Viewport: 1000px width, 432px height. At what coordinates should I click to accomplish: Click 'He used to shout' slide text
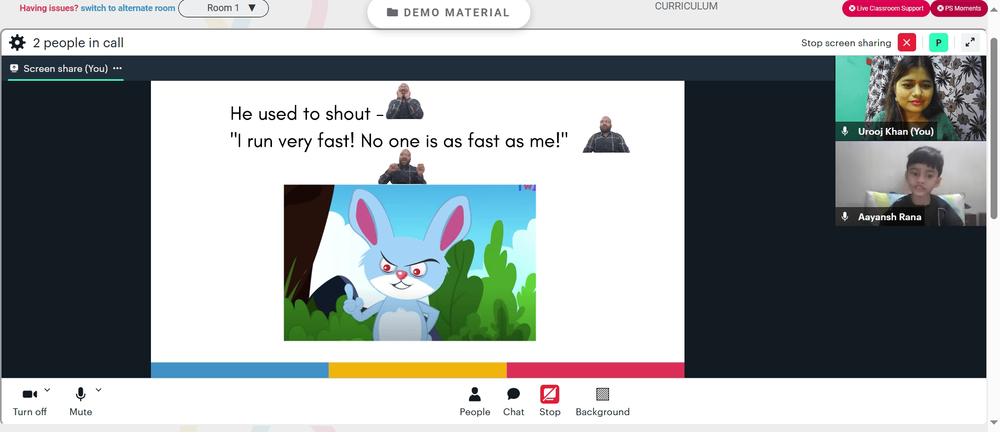pos(307,114)
